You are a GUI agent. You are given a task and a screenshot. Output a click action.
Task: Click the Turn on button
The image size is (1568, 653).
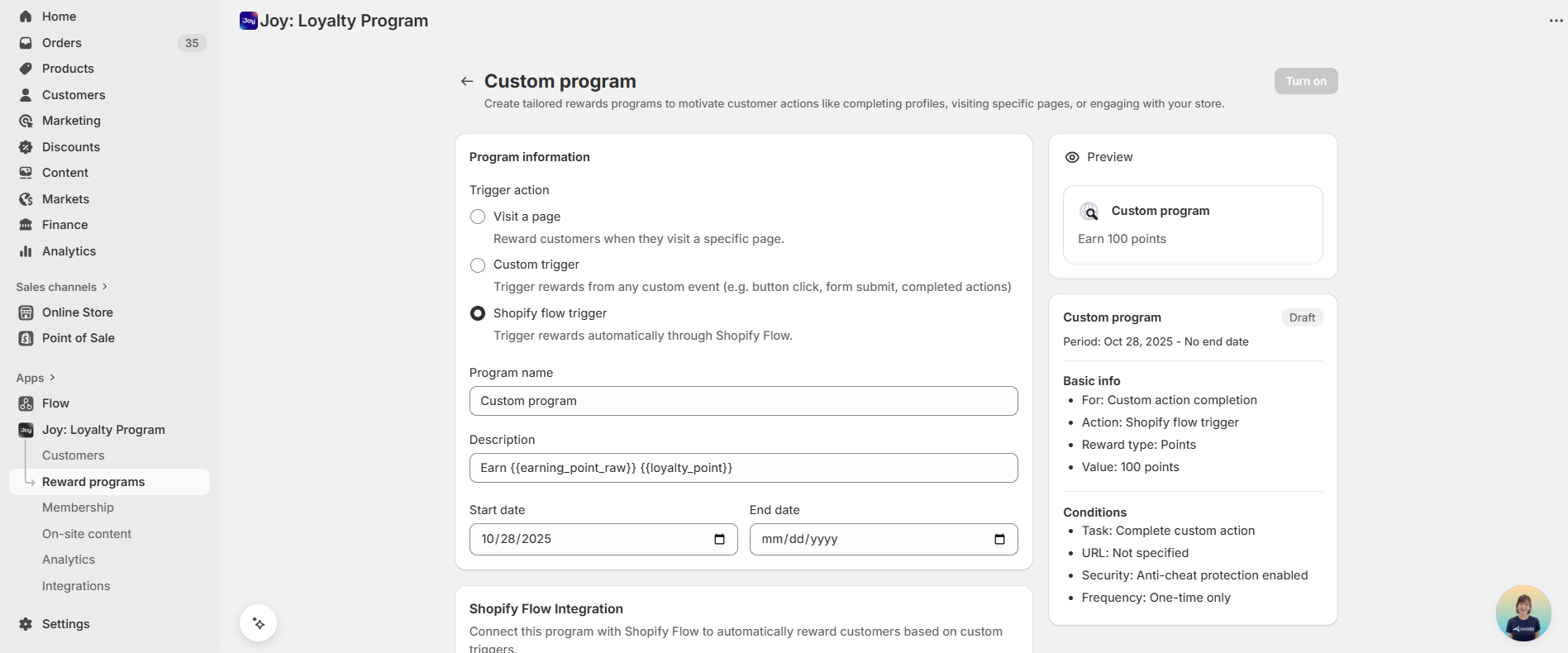click(1306, 81)
